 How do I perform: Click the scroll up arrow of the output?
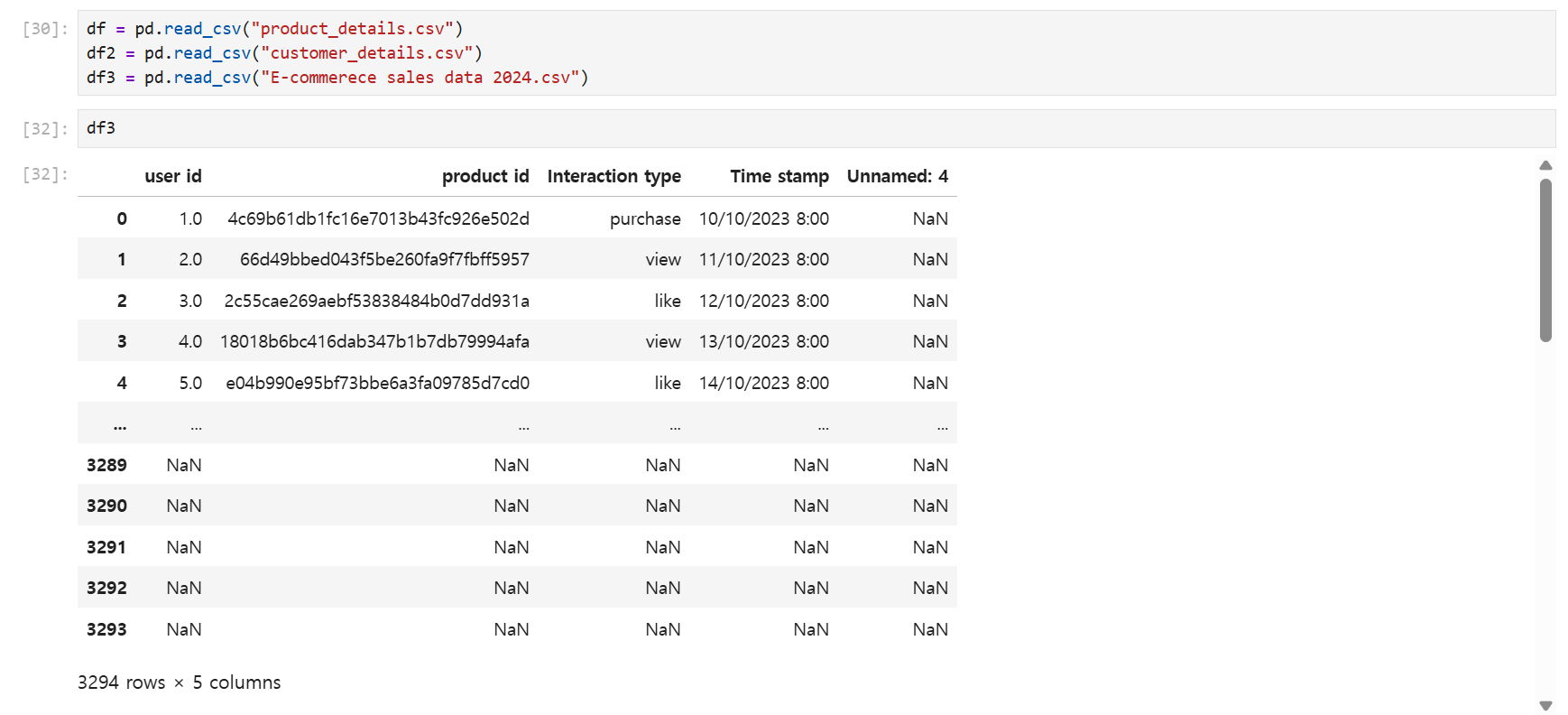[x=1545, y=165]
